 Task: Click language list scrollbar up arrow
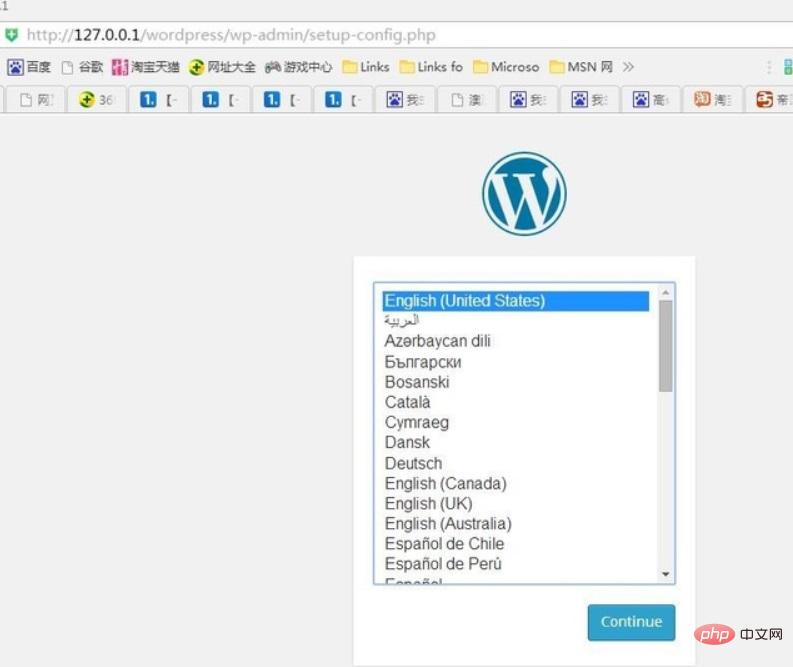coord(666,292)
